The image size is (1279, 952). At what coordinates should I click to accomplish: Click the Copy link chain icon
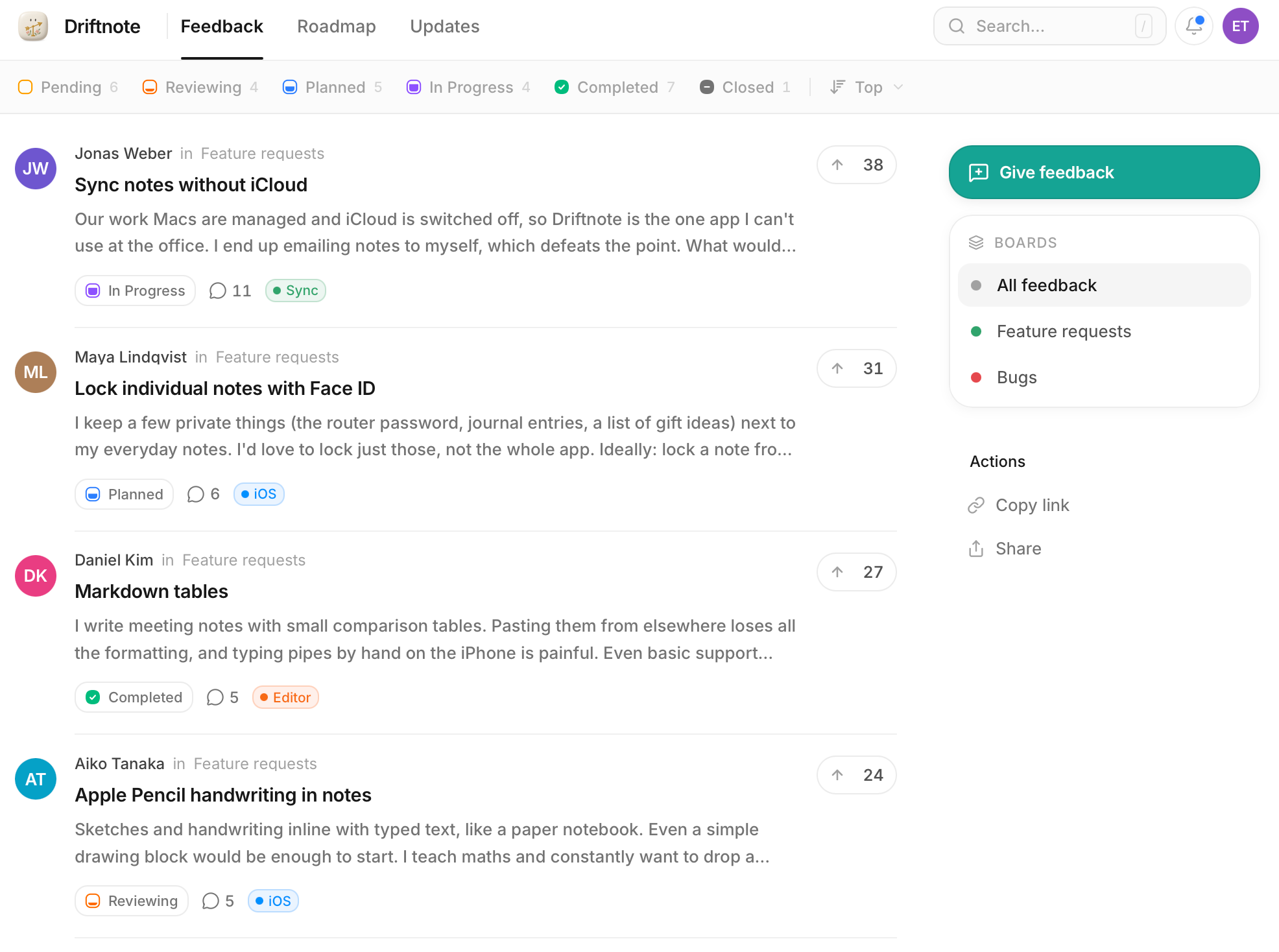(976, 505)
